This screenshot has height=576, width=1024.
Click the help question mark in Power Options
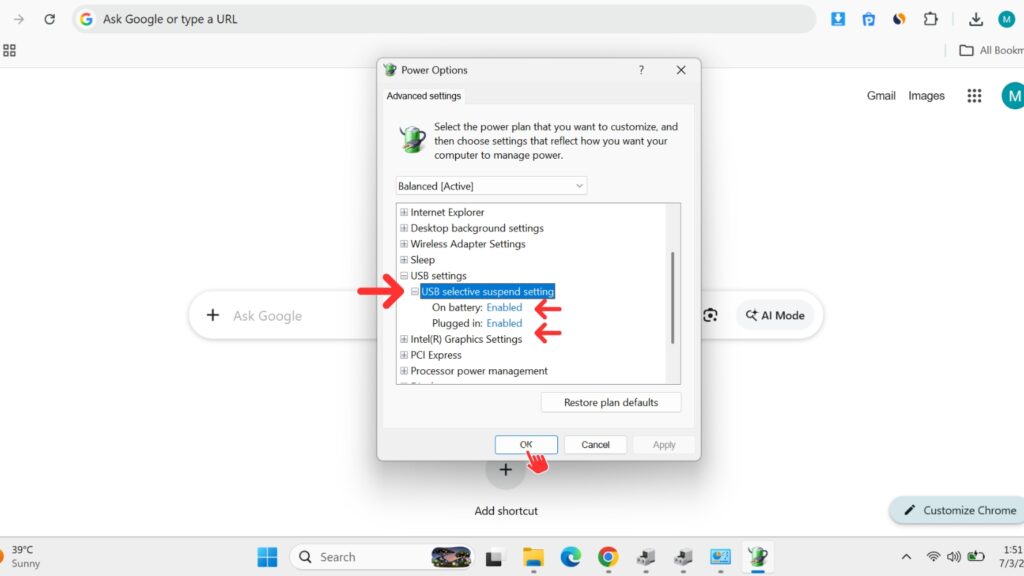(x=641, y=70)
